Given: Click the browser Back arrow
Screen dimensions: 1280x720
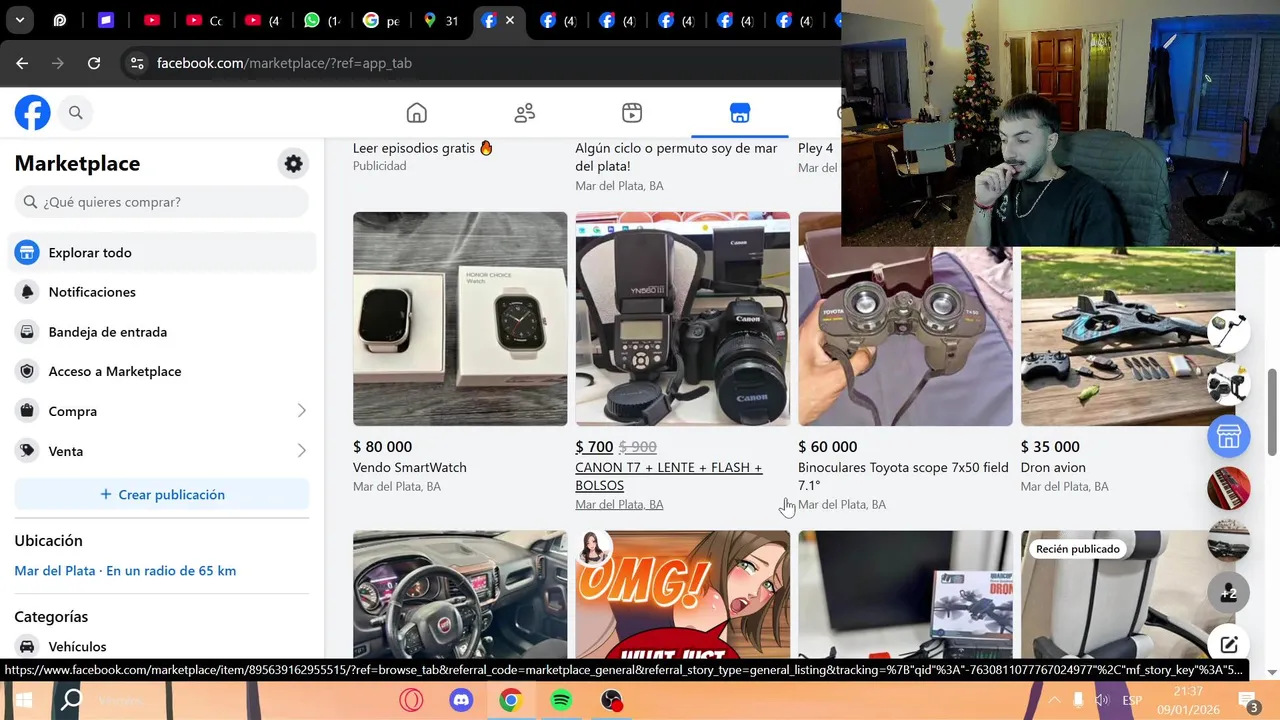Looking at the screenshot, I should pyautogui.click(x=22, y=63).
